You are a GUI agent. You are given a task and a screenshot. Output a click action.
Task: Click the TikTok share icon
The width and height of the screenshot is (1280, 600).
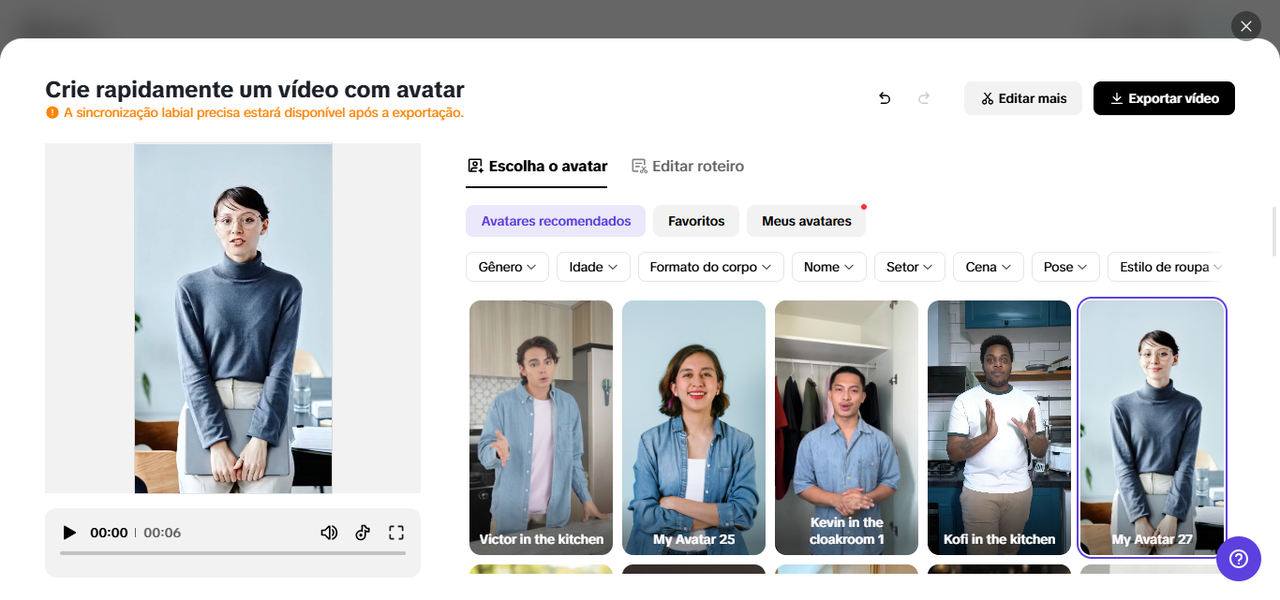click(x=363, y=533)
